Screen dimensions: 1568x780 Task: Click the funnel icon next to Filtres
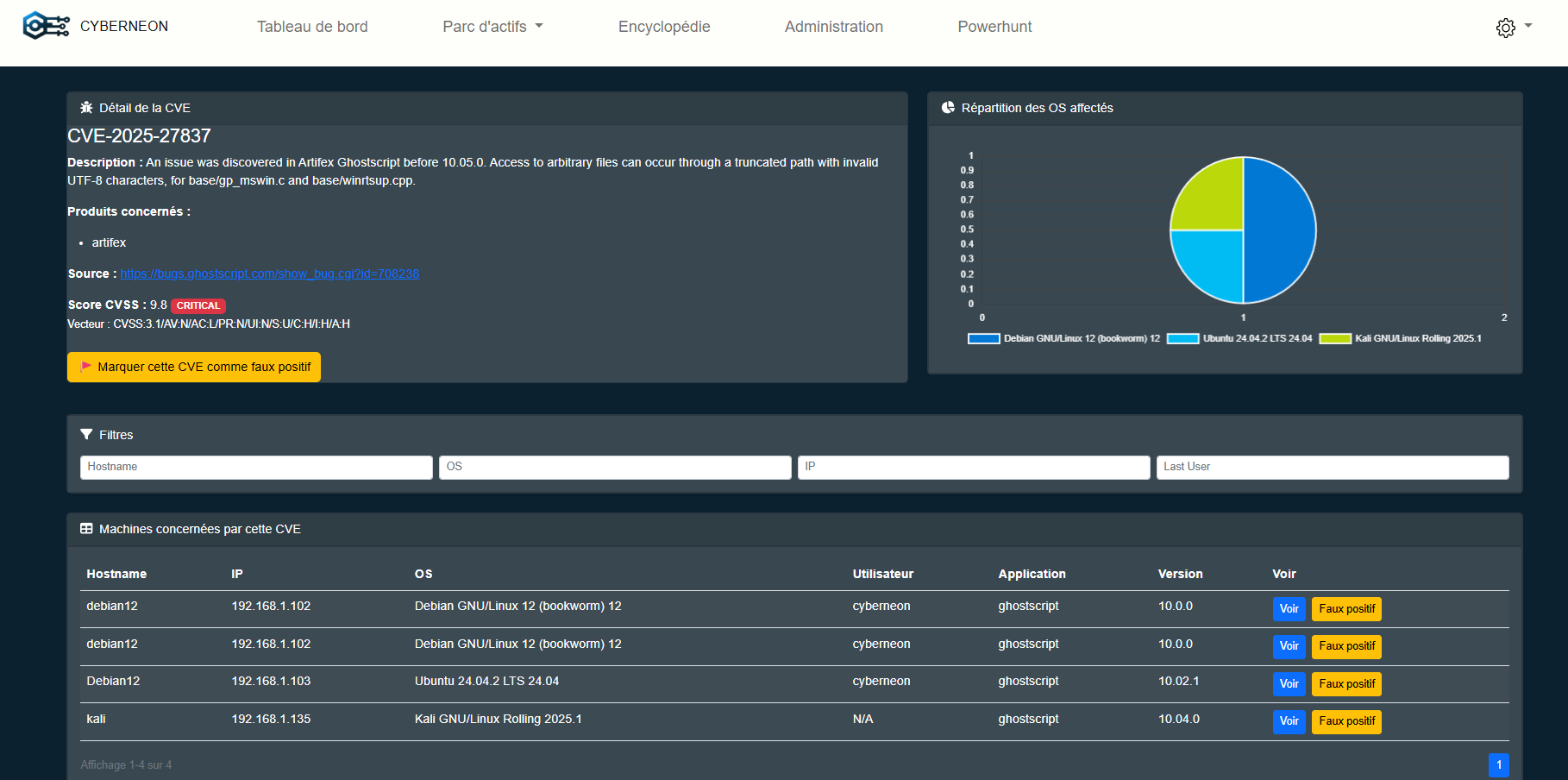point(86,435)
